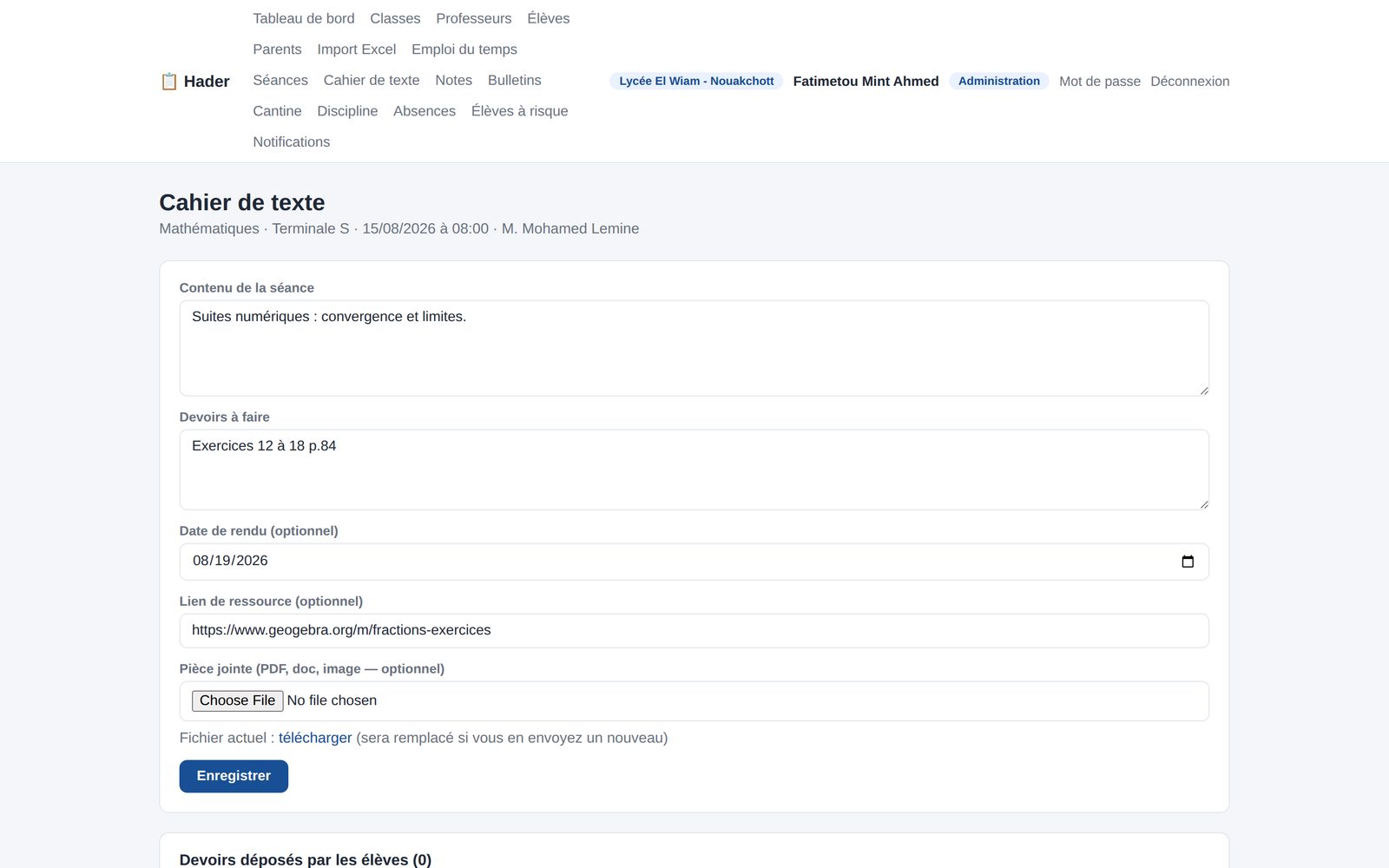
Task: Navigate to Élèves page
Action: (549, 18)
